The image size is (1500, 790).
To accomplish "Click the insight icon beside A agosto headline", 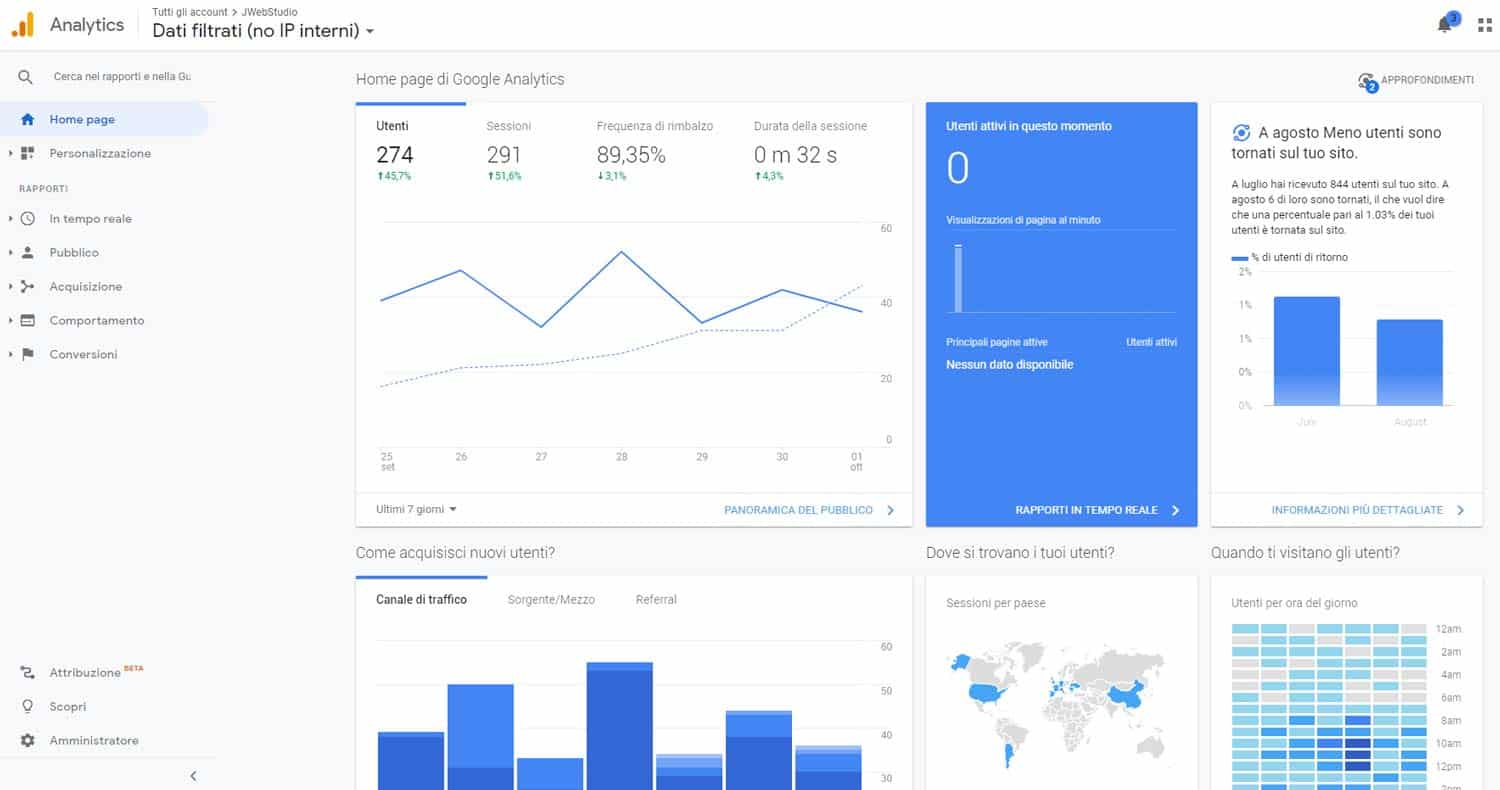I will click(1241, 132).
